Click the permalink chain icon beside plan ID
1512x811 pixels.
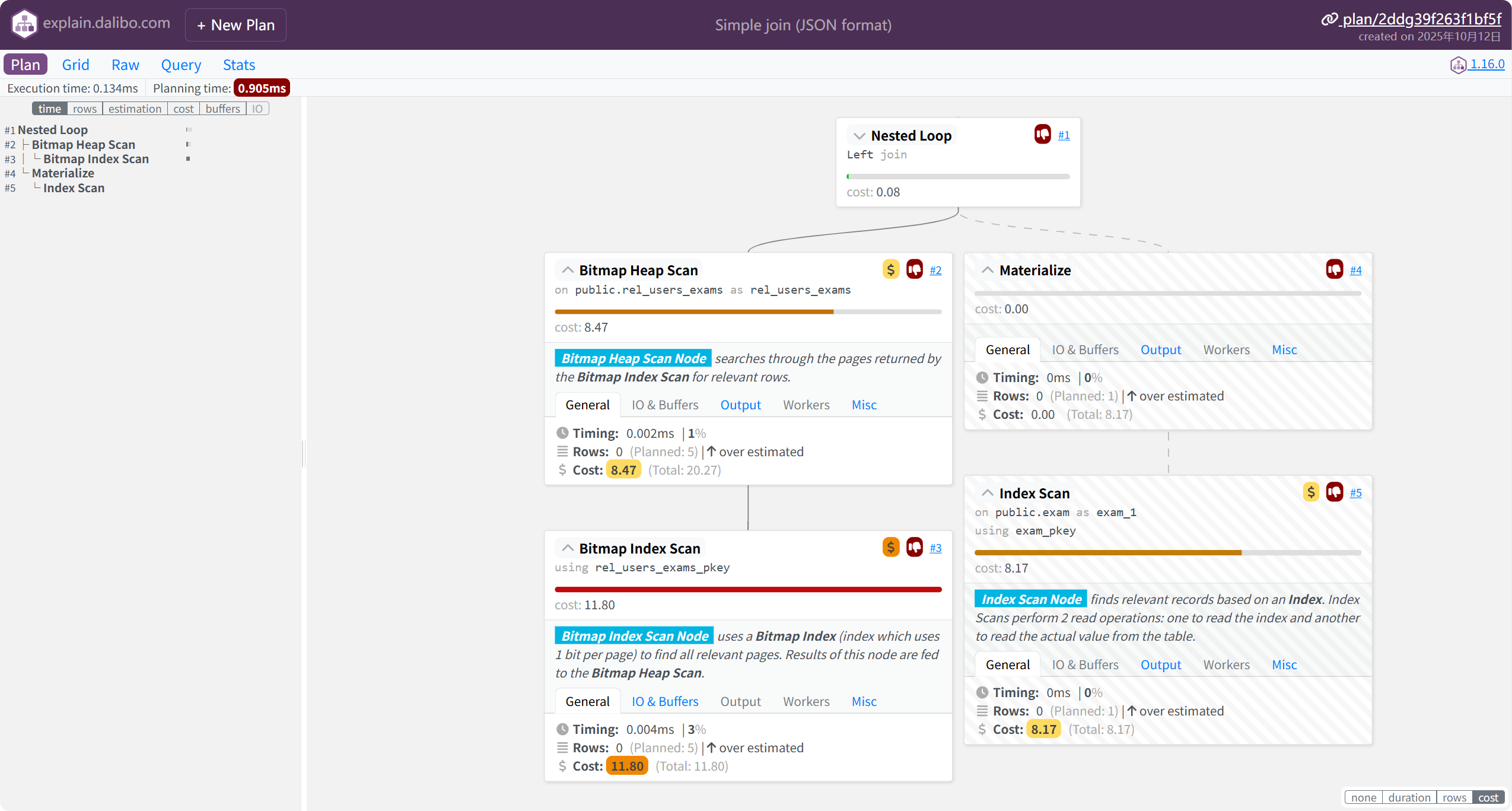(x=1329, y=20)
